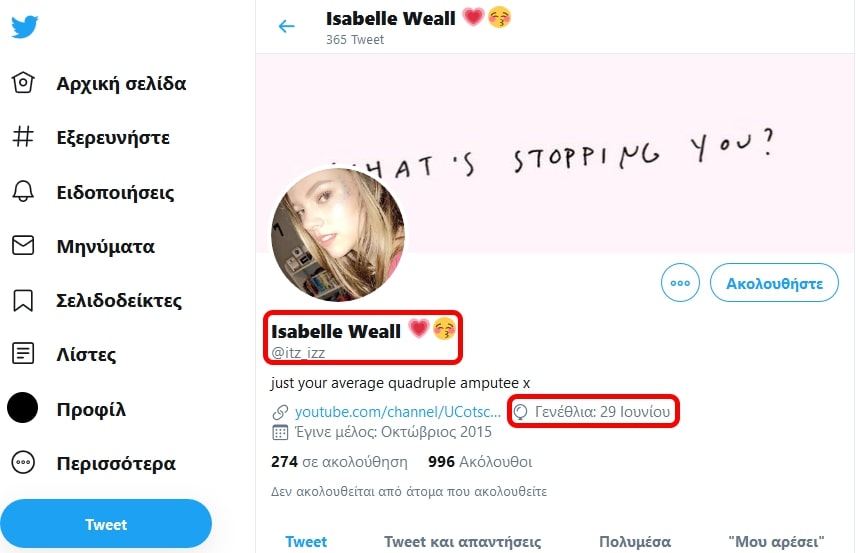Switch to the Tweet και απαντήσεις tab

click(462, 542)
